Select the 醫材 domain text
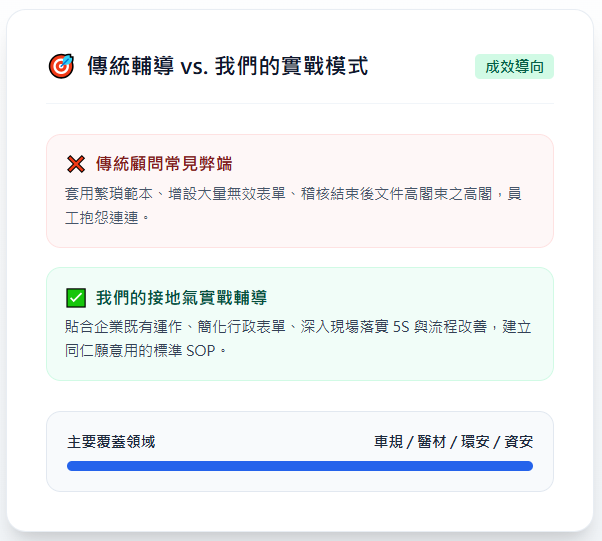This screenshot has width=602, height=541. pyautogui.click(x=432, y=442)
